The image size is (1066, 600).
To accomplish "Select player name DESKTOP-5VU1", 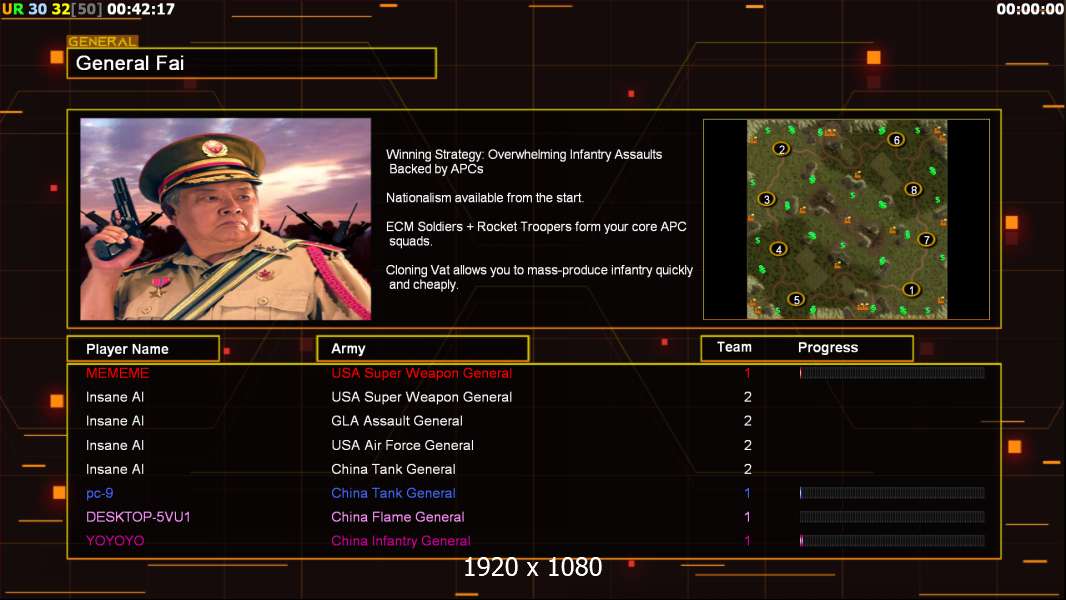I will point(138,517).
